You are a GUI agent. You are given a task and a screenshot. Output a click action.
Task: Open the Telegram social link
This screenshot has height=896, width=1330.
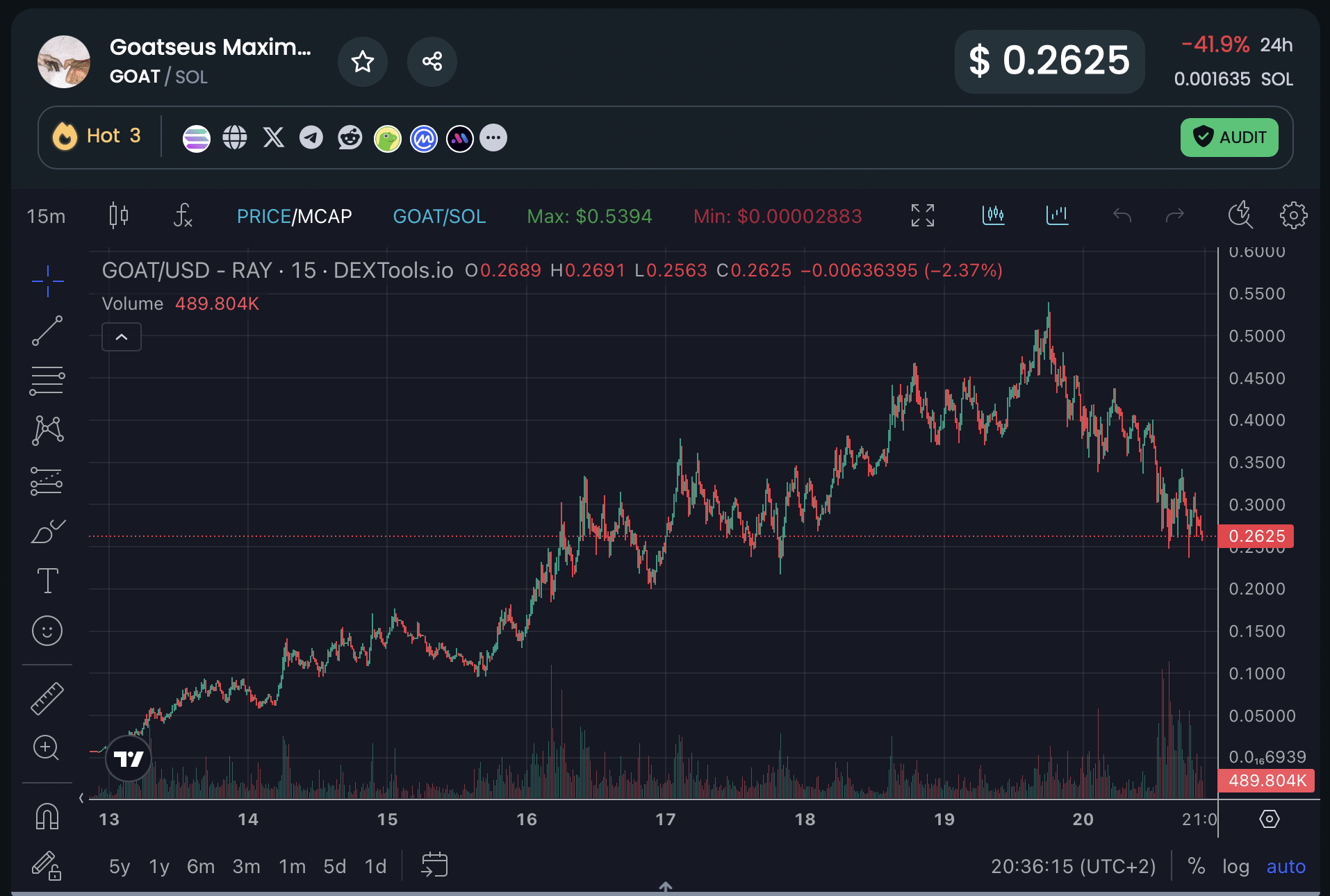311,138
